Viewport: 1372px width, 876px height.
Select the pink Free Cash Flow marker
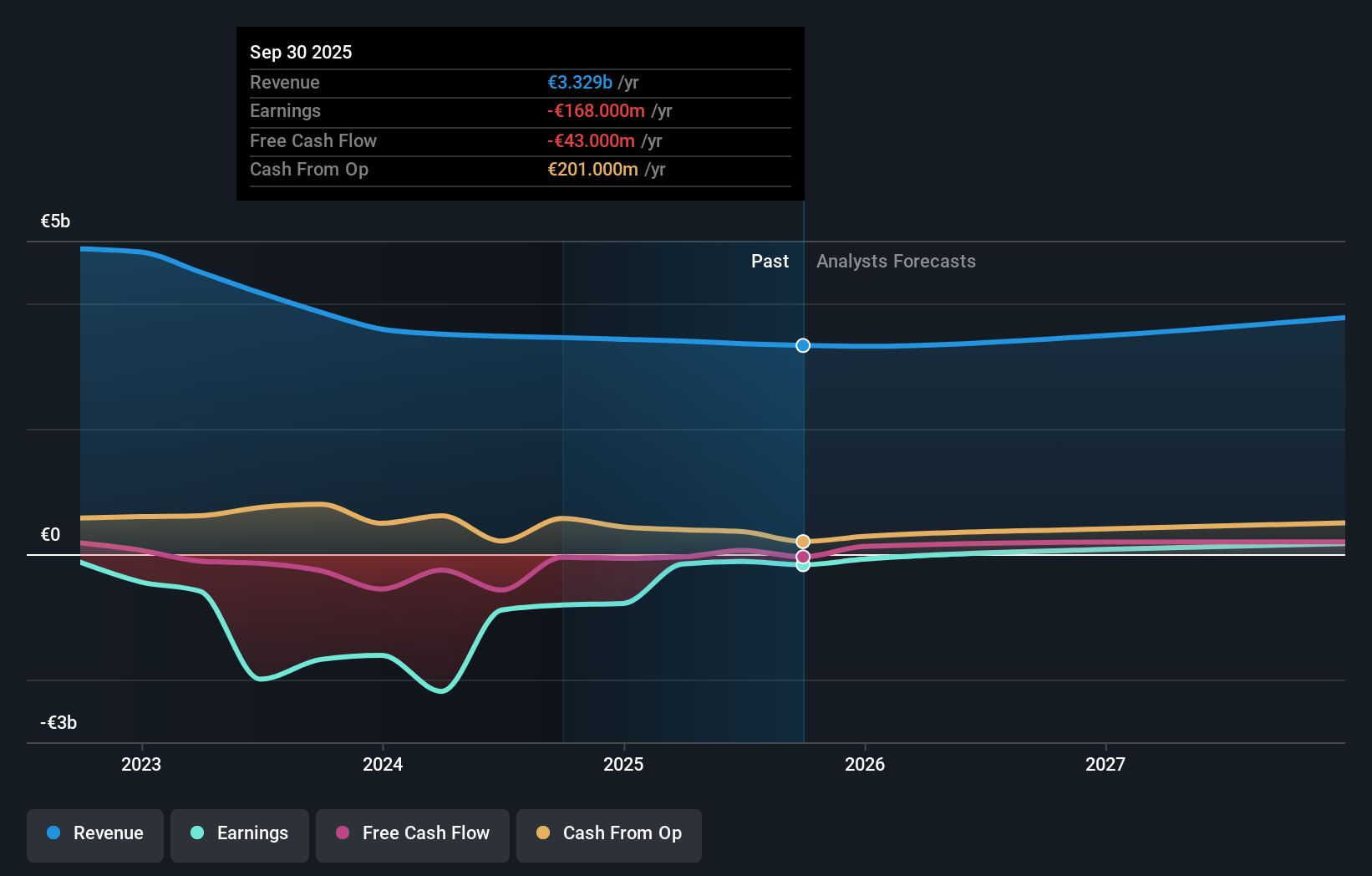802,555
